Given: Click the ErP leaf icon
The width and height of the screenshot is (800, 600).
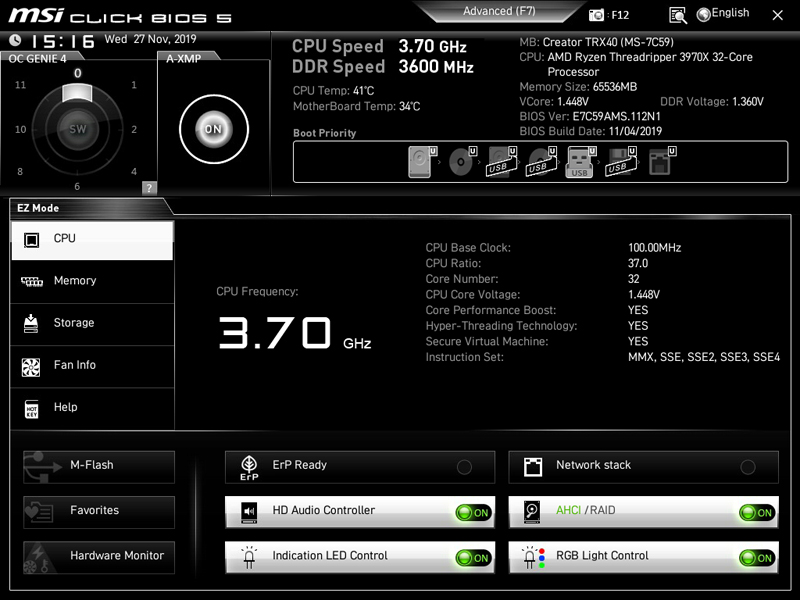Looking at the screenshot, I should pos(249,467).
